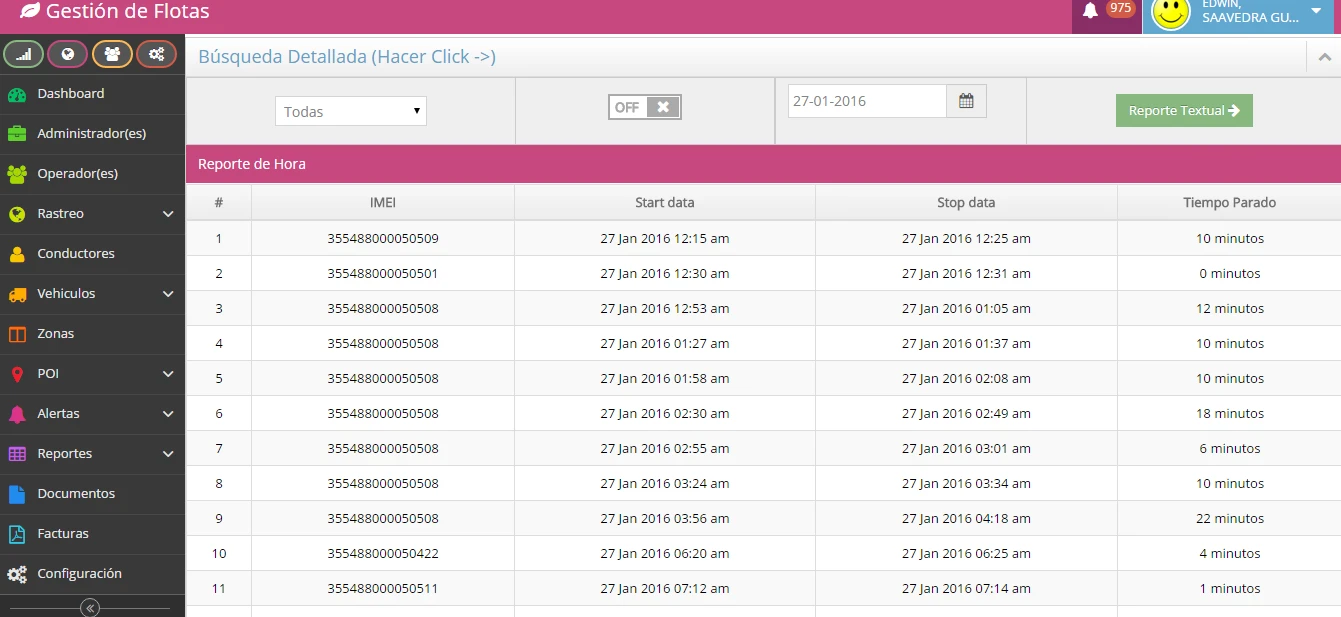Open notifications bell with 975 badge
Viewport: 1341px width, 617px height.
(1091, 11)
